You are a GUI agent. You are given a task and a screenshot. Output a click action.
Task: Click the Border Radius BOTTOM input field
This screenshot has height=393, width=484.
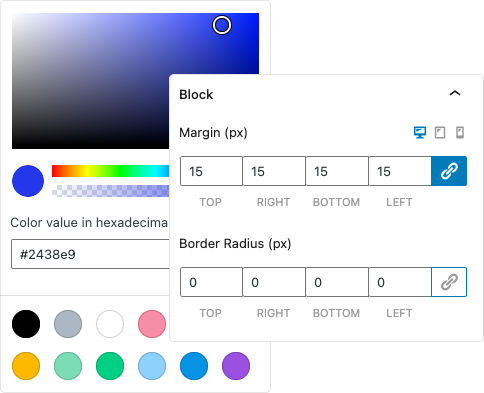point(337,282)
